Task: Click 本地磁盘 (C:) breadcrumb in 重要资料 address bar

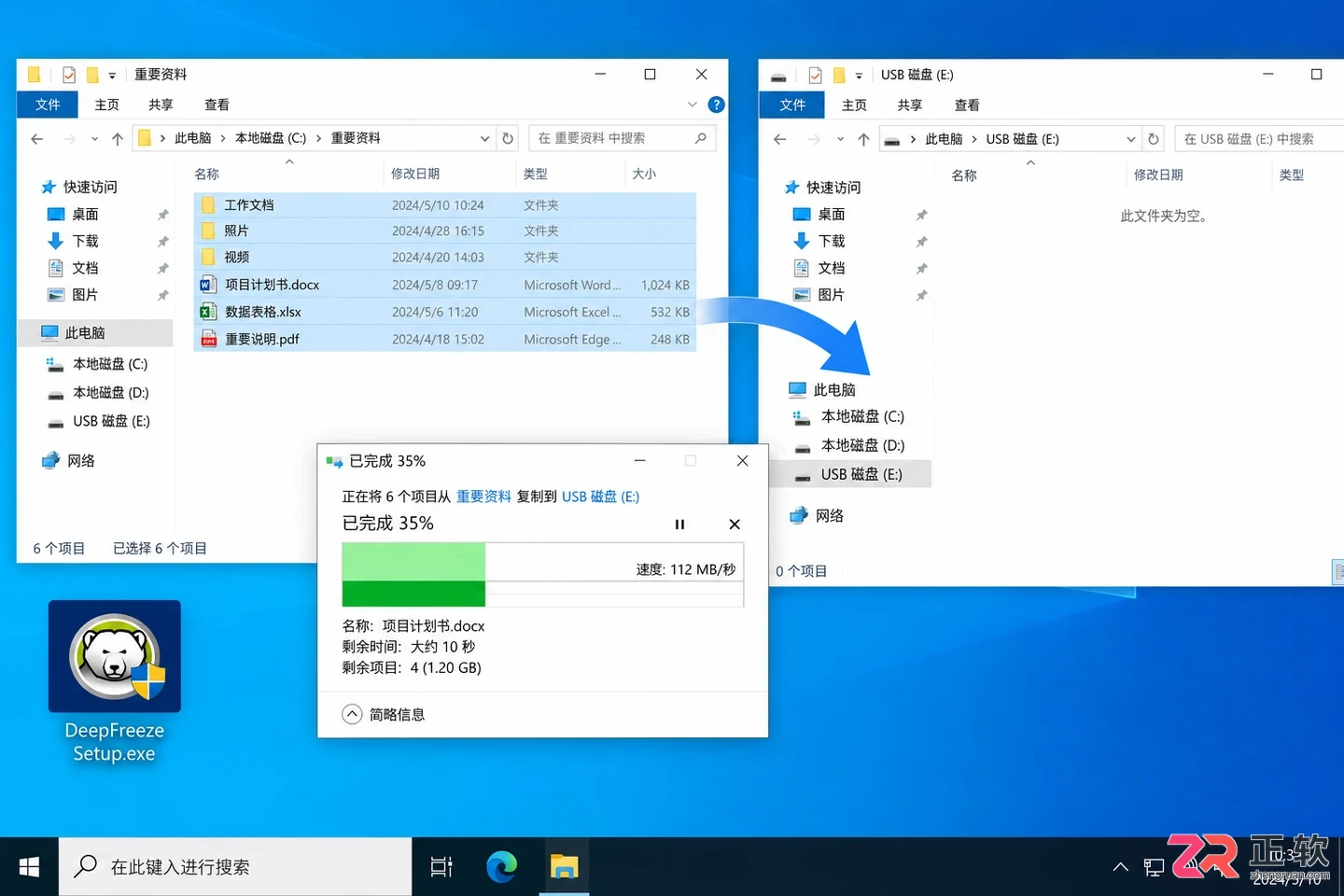Action: pyautogui.click(x=271, y=138)
